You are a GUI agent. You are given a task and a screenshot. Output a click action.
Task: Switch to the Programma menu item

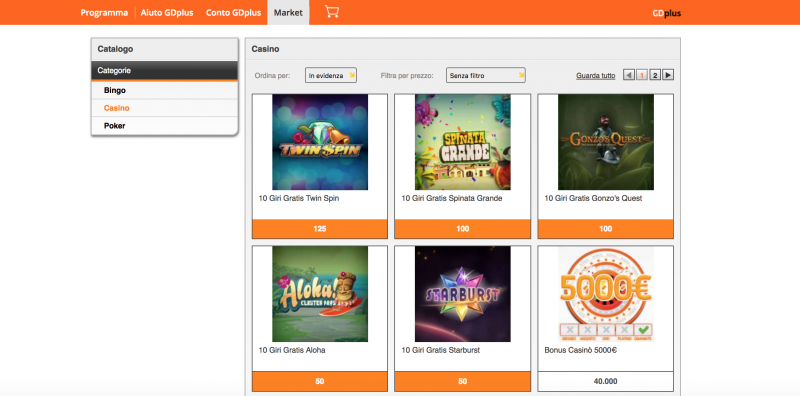point(104,13)
